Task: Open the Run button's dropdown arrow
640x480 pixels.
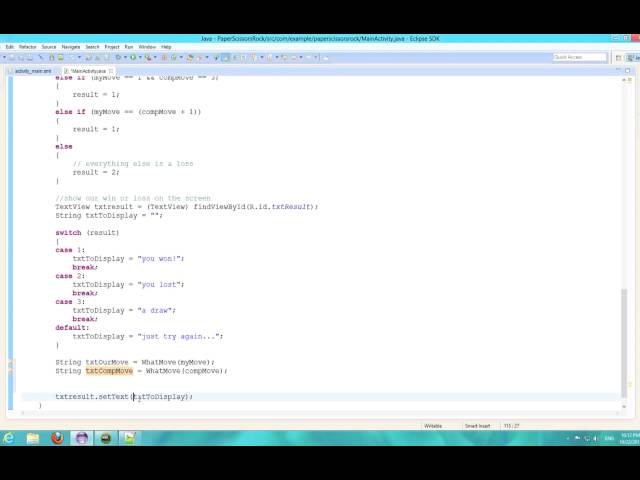Action: pos(140,58)
